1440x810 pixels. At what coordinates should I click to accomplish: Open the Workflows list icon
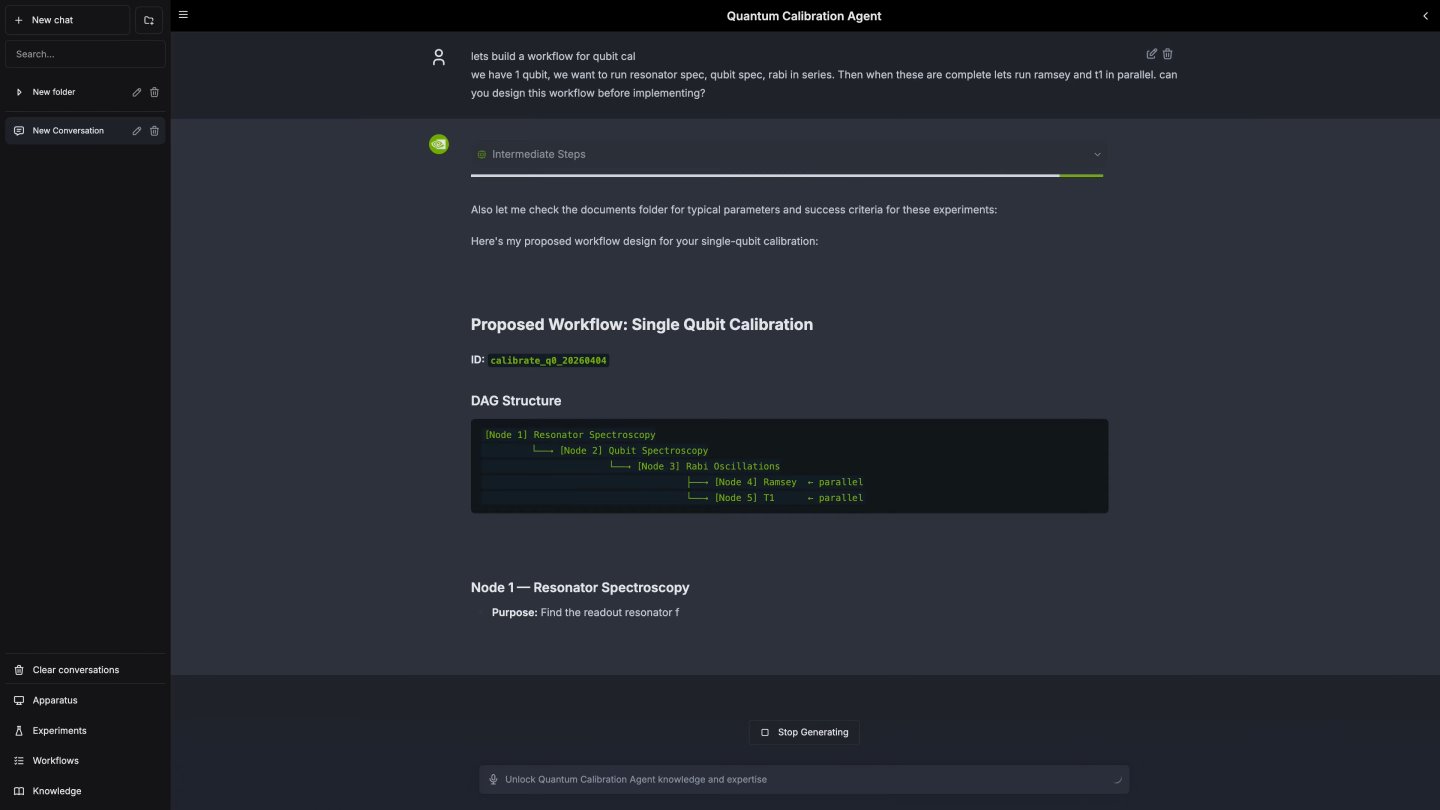pyautogui.click(x=18, y=760)
